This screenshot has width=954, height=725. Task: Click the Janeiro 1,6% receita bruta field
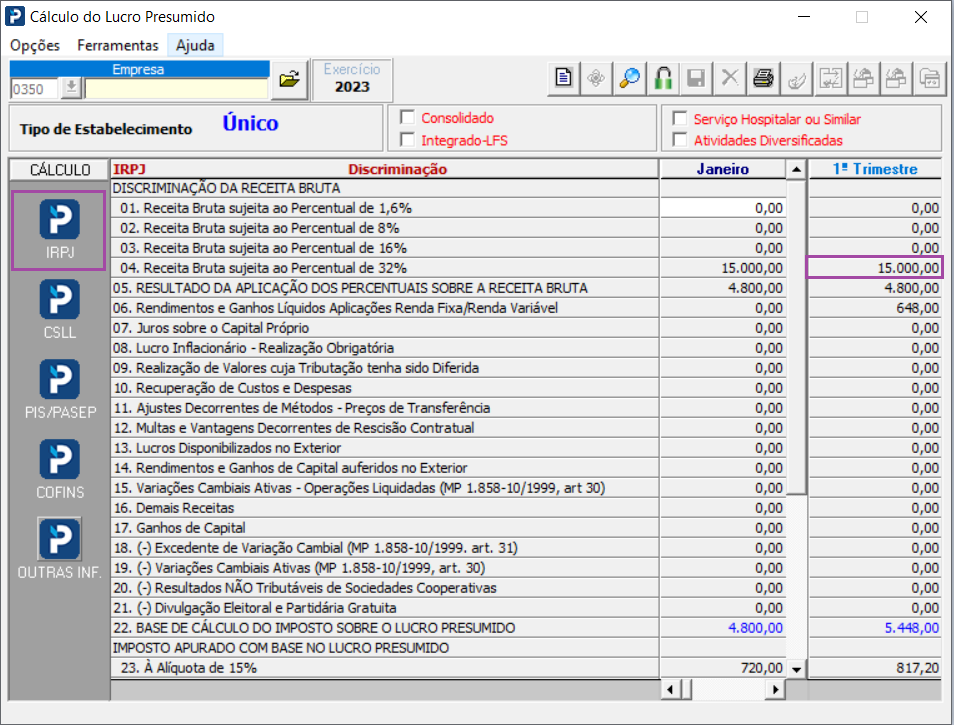click(x=722, y=208)
